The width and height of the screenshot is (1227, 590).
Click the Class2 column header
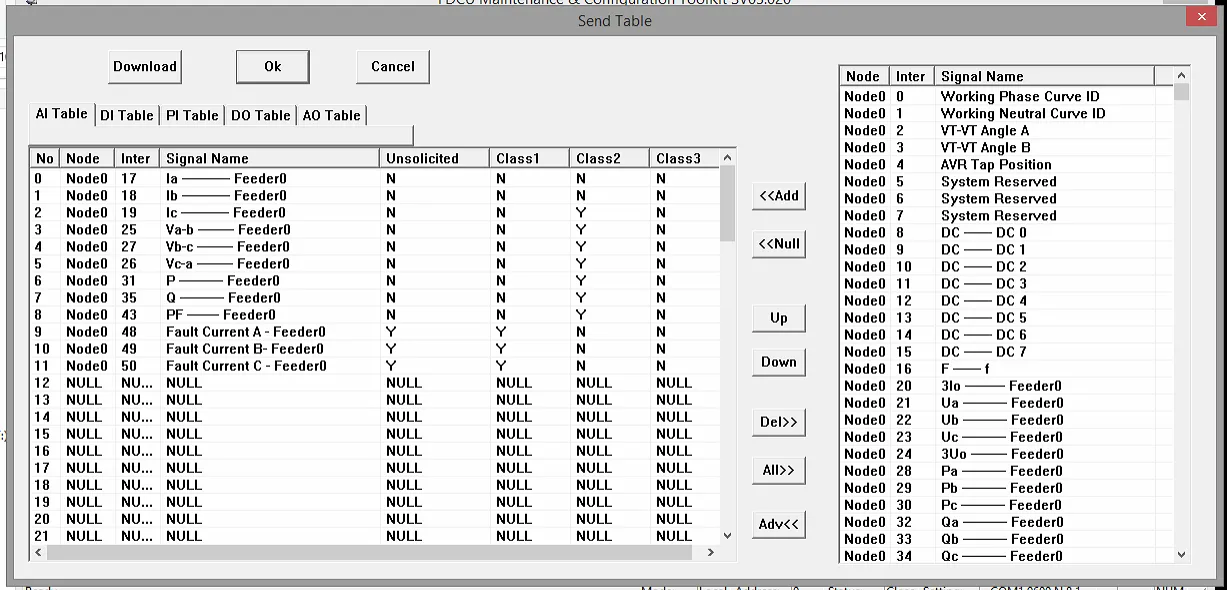point(610,158)
